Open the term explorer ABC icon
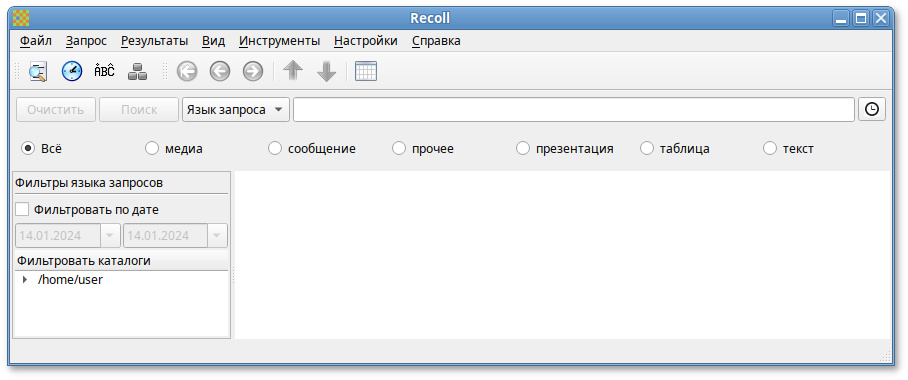This screenshot has height=380, width=908. [104, 71]
